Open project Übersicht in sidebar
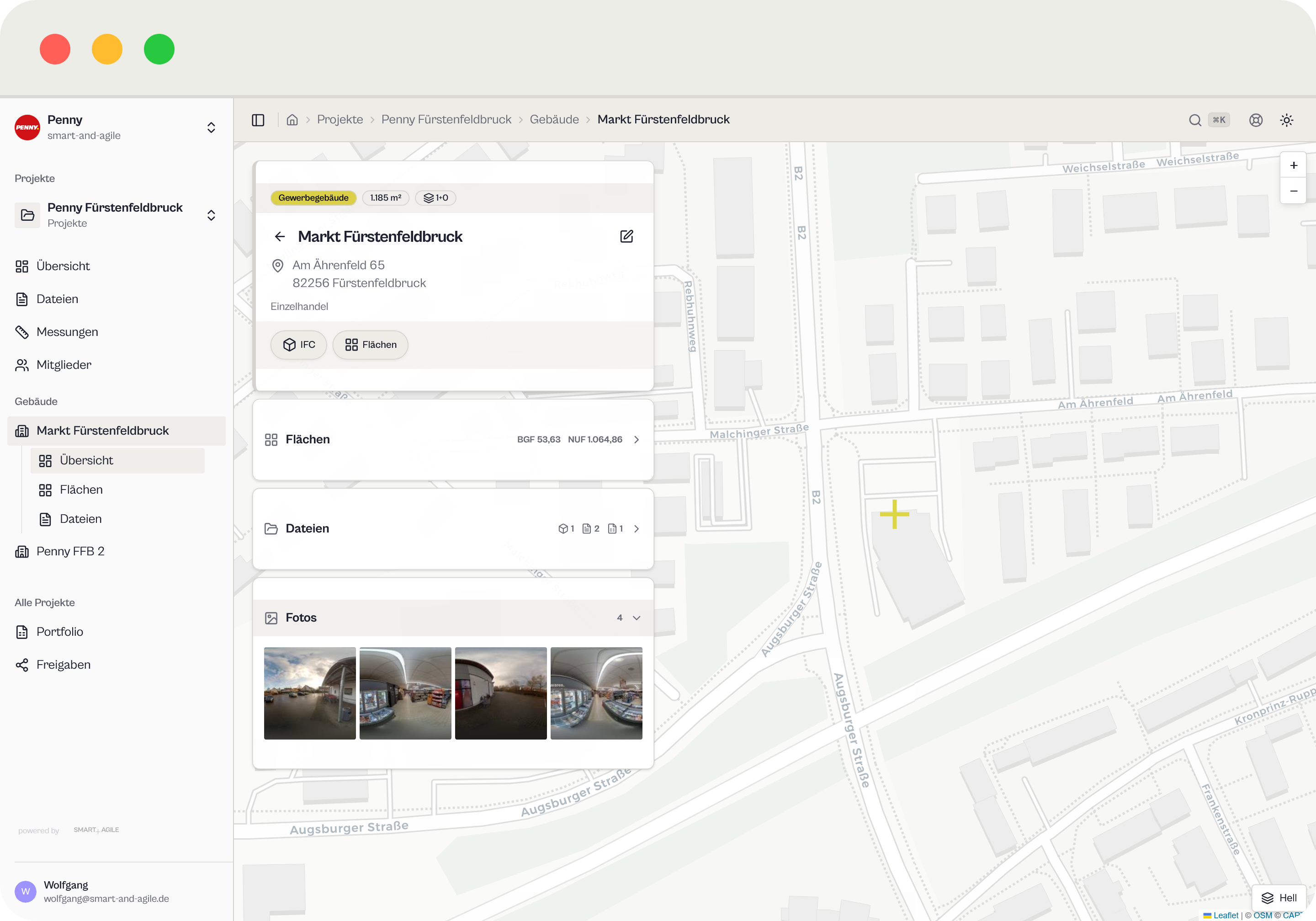 (117, 266)
